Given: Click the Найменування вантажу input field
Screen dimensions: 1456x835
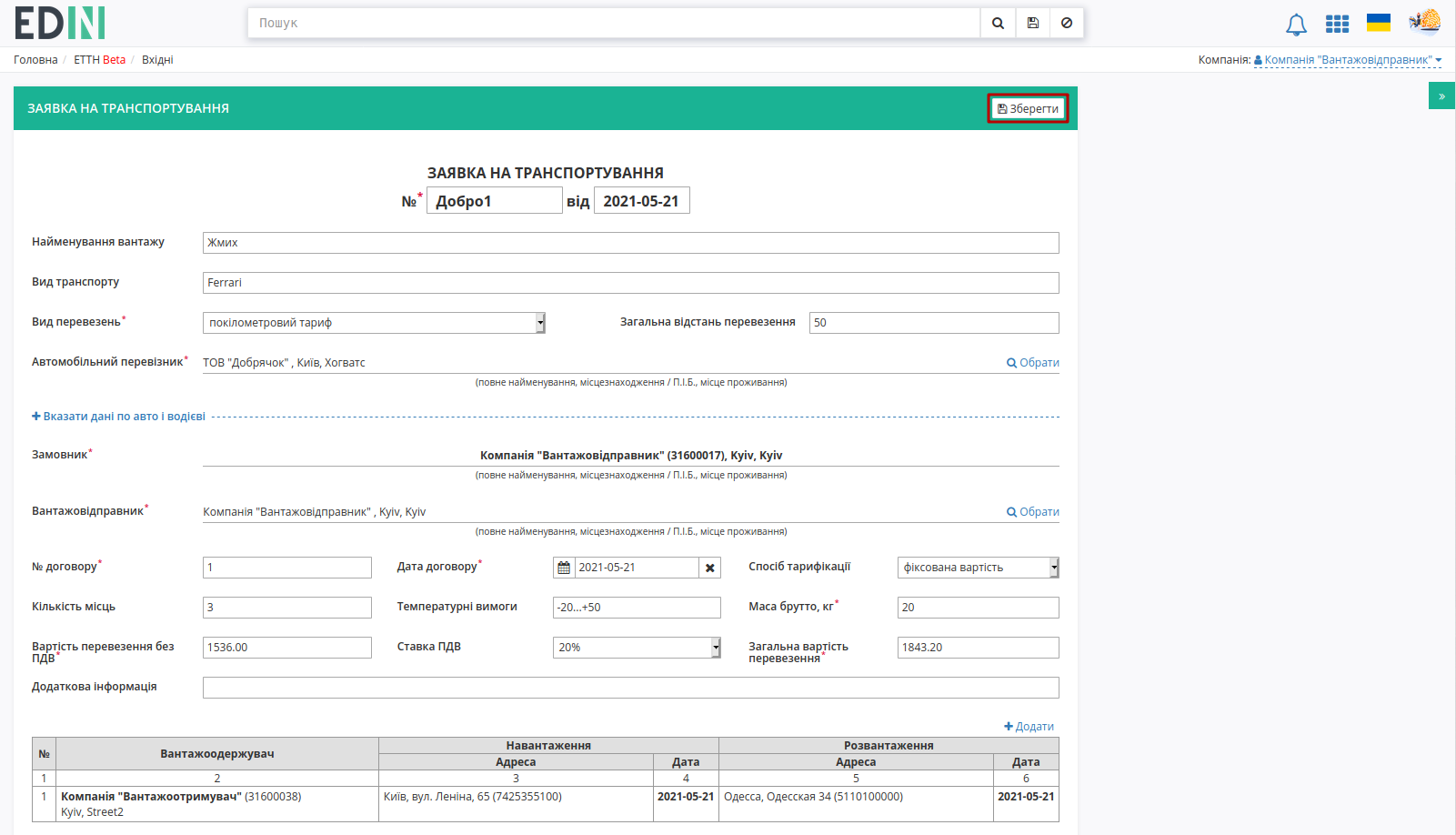Looking at the screenshot, I should (x=630, y=243).
